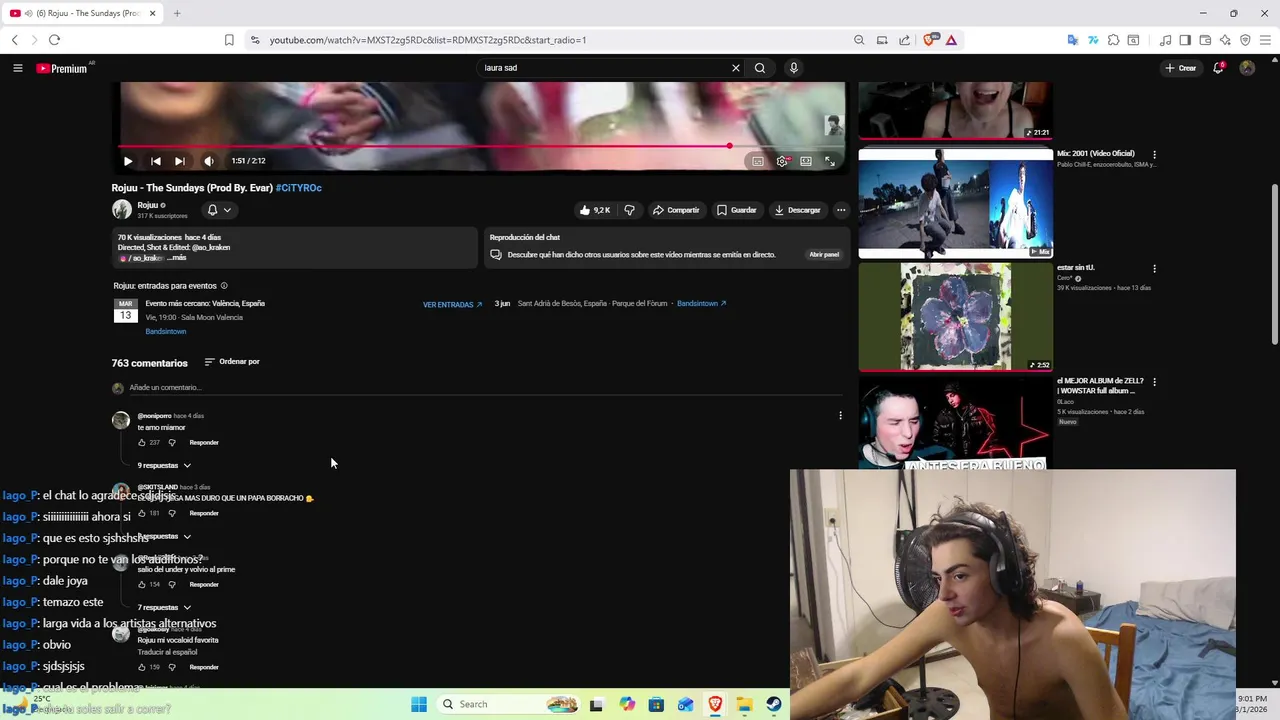Open options menu for the @moniporro comment
This screenshot has height=720, width=1280.
coord(840,416)
